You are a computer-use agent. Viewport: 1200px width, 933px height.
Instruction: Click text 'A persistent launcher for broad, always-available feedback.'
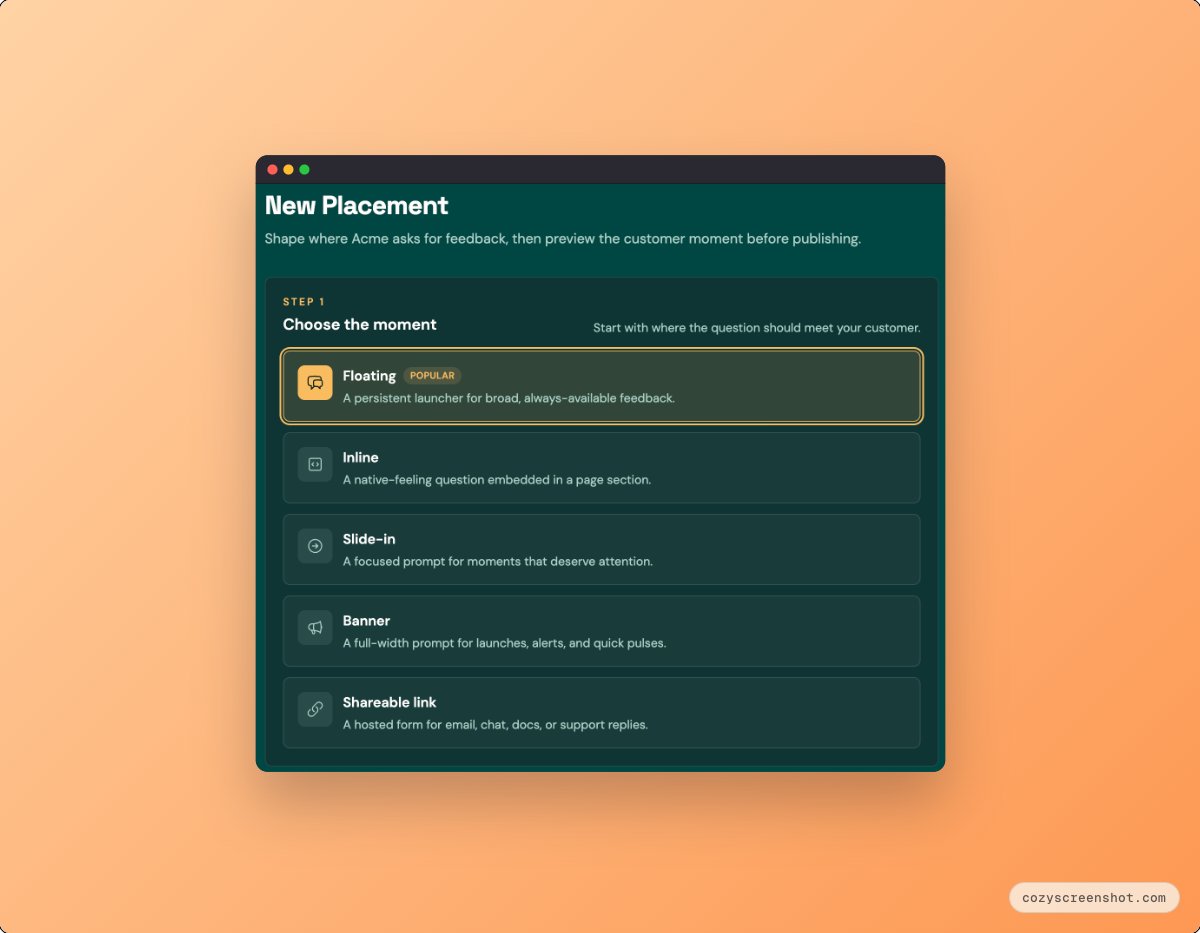[x=509, y=398]
